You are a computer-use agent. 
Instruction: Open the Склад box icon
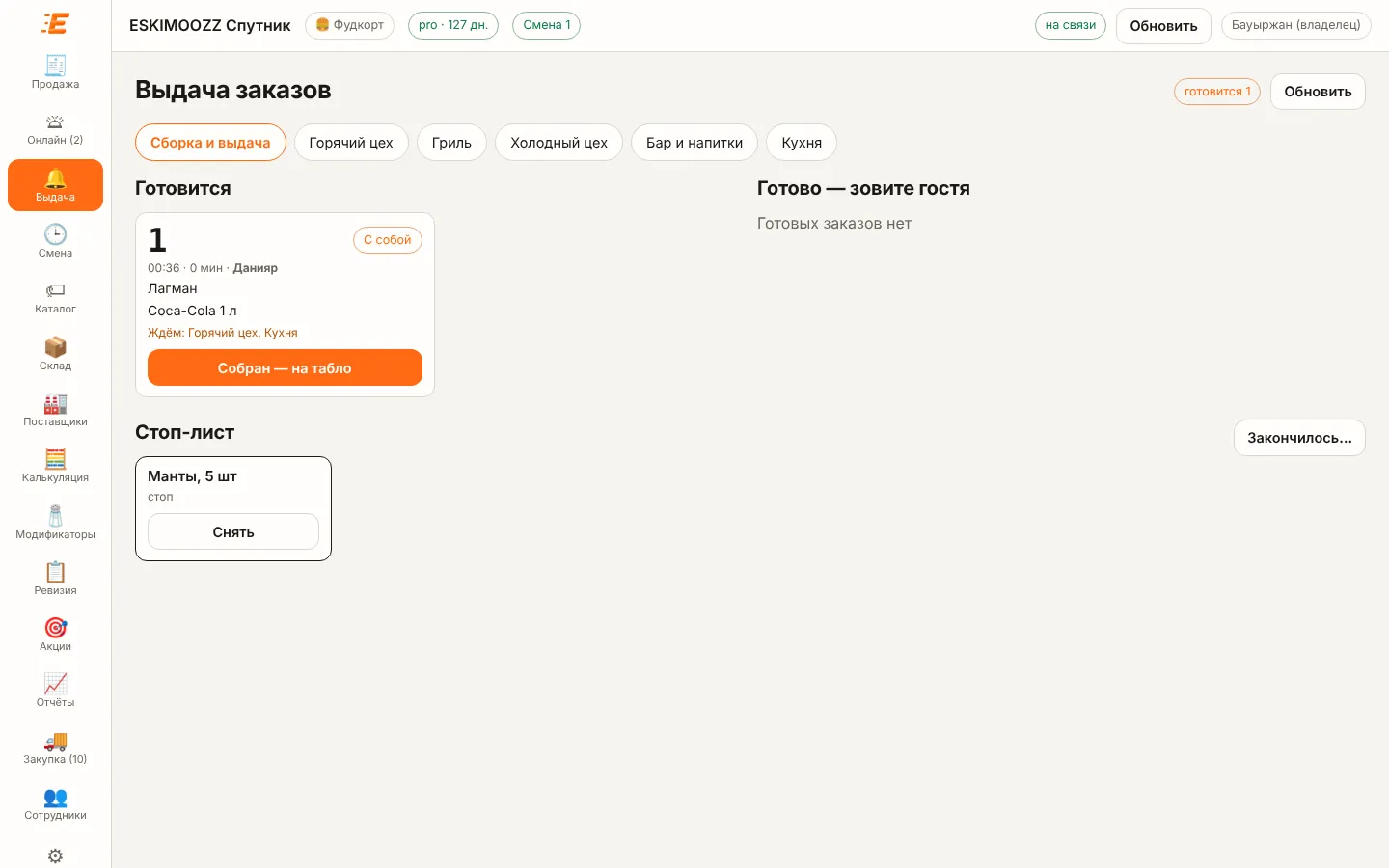point(55,347)
